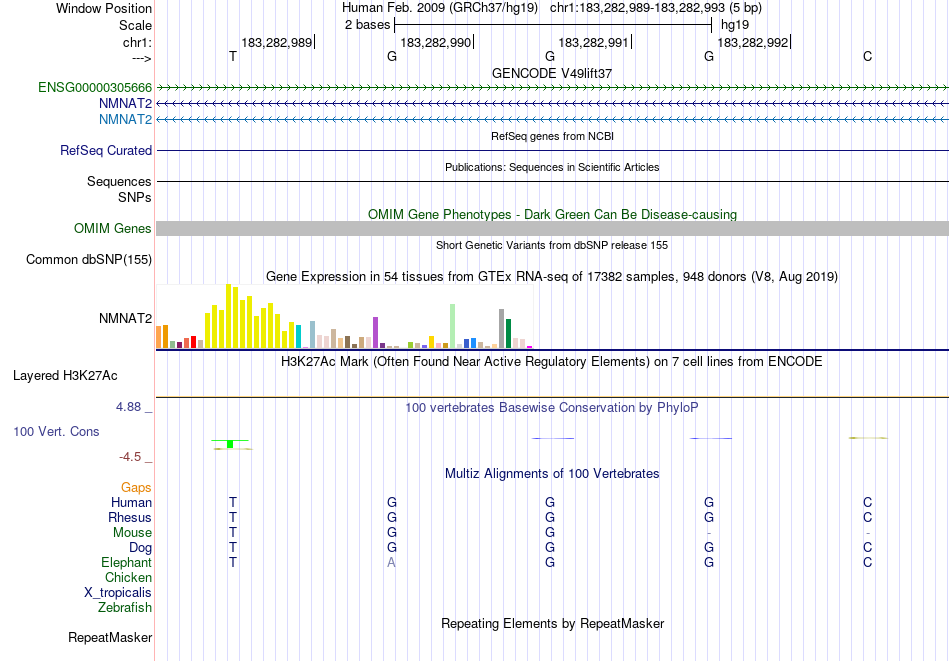
Task: Click the SNPs track label
Action: tap(135, 198)
